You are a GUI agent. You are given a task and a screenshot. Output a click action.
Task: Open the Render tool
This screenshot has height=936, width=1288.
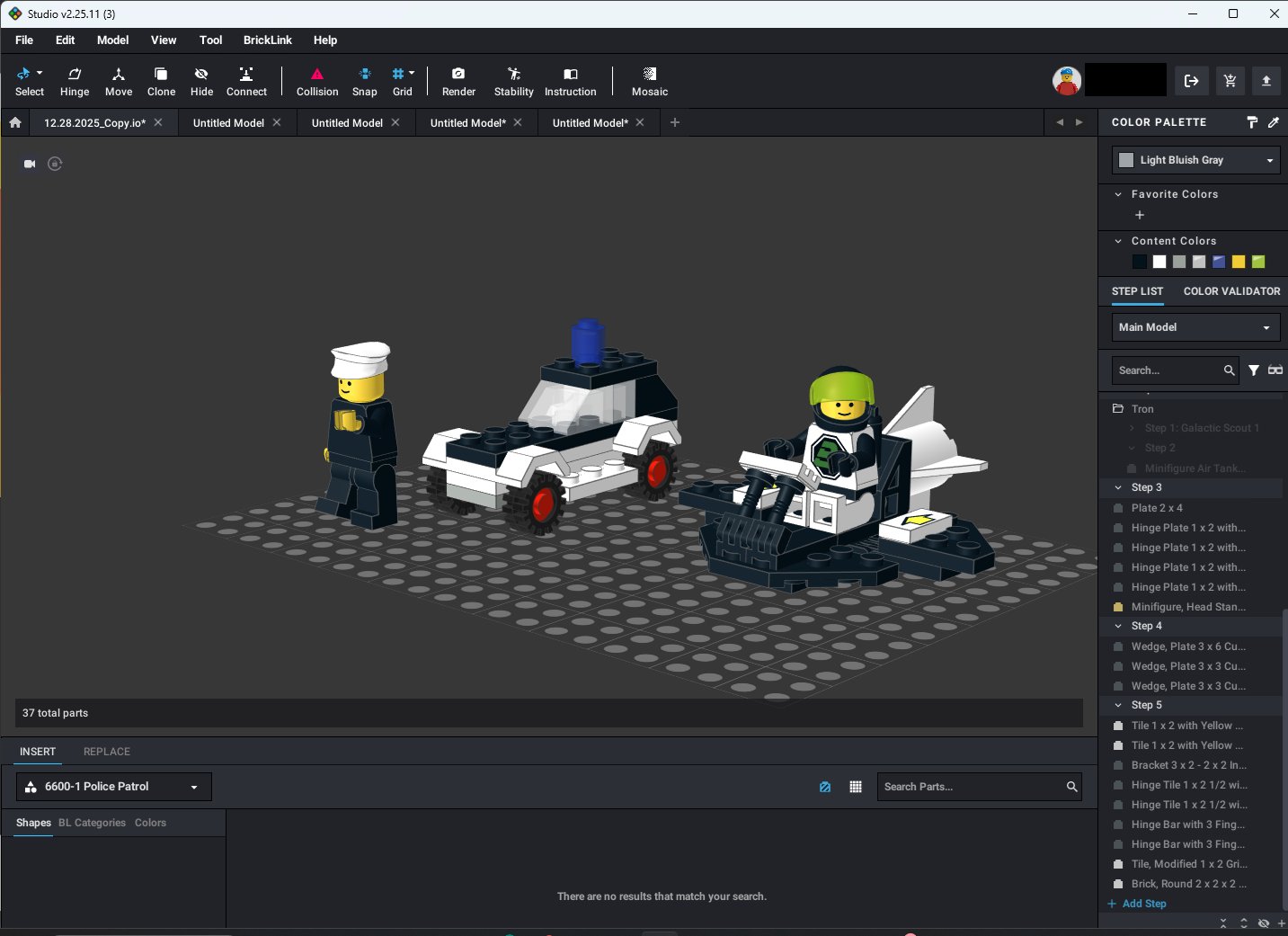(458, 81)
